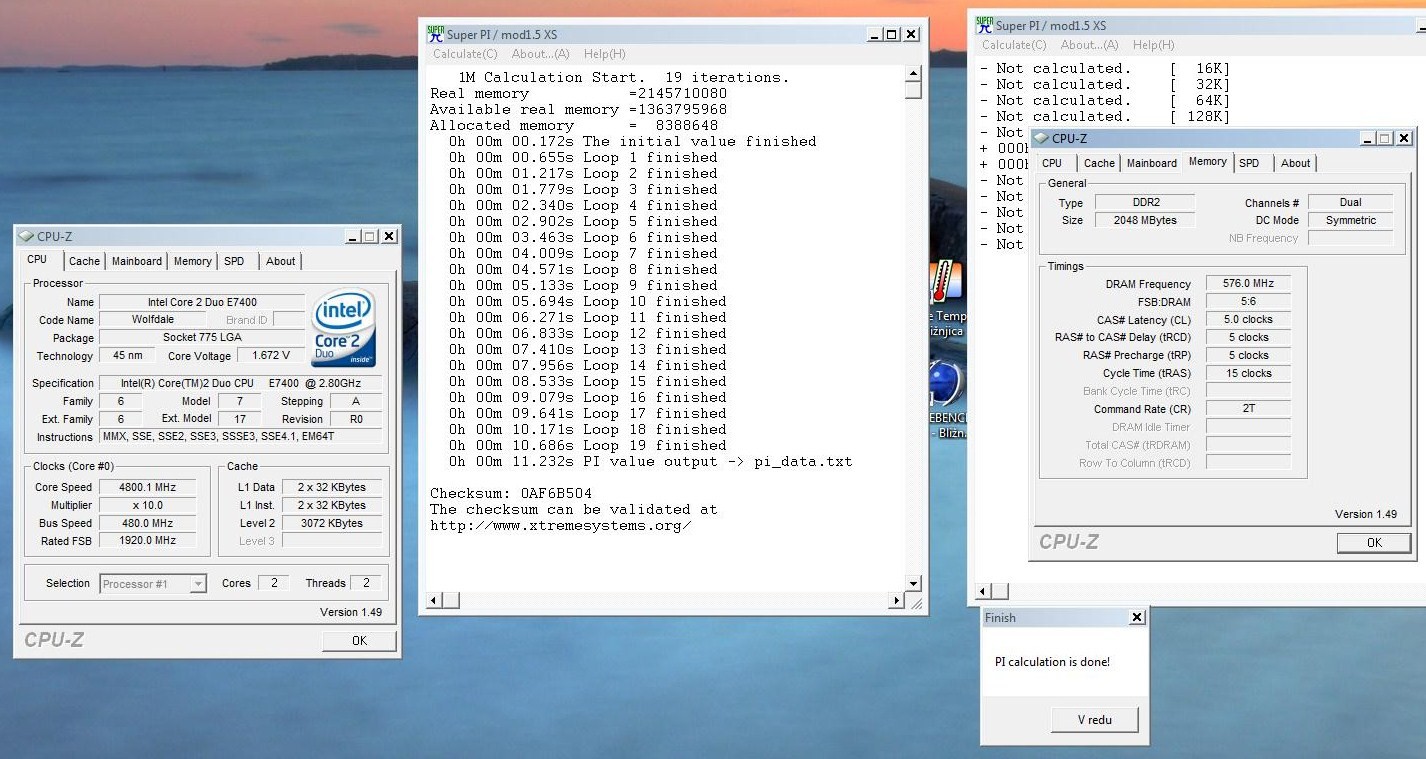
Task: Switch to About tab in left CPU-Z
Action: (x=280, y=261)
